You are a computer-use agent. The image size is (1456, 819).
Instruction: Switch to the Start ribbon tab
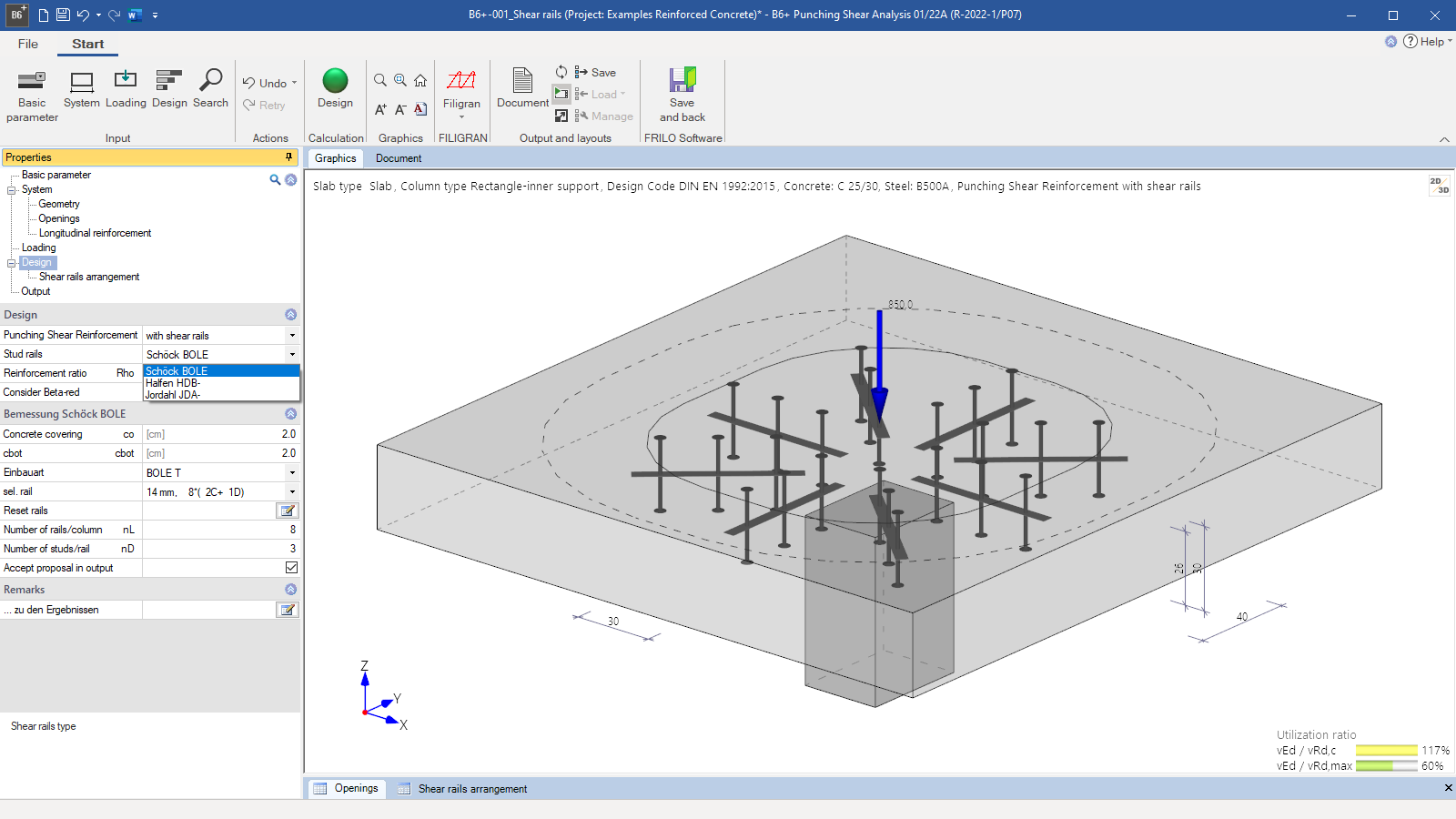coord(88,44)
